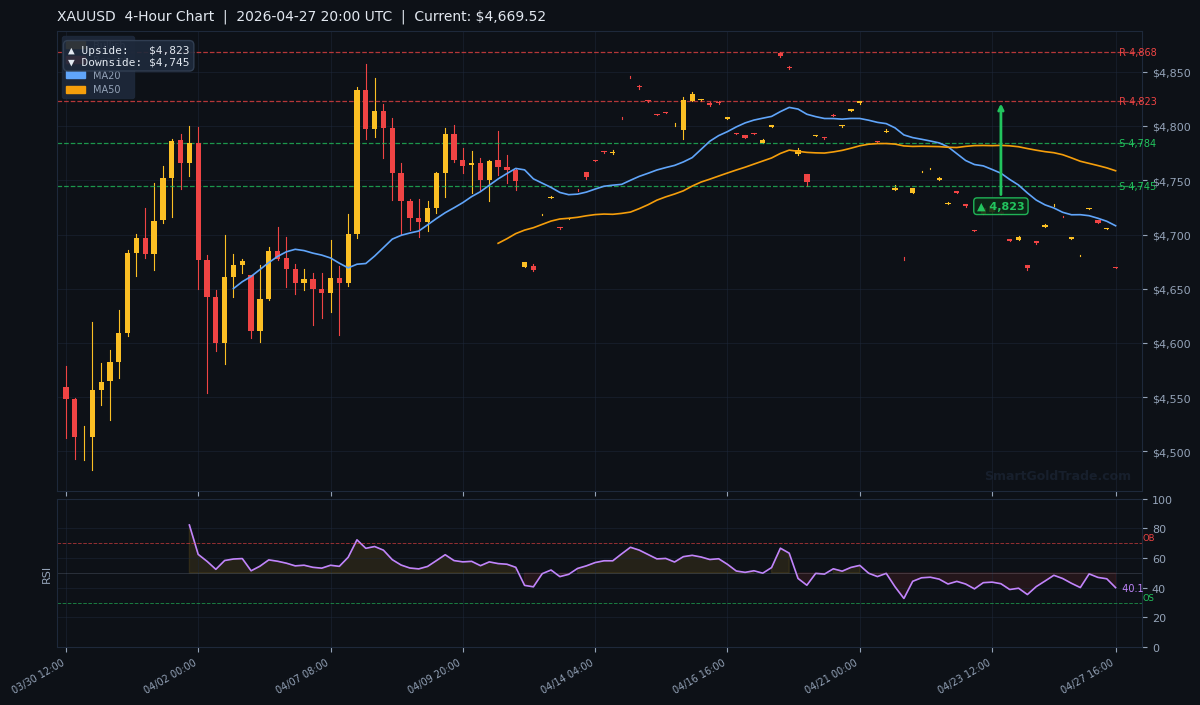1200x705 pixels.
Task: Toggle the MA20 moving average via legend
Action: coord(102,75)
